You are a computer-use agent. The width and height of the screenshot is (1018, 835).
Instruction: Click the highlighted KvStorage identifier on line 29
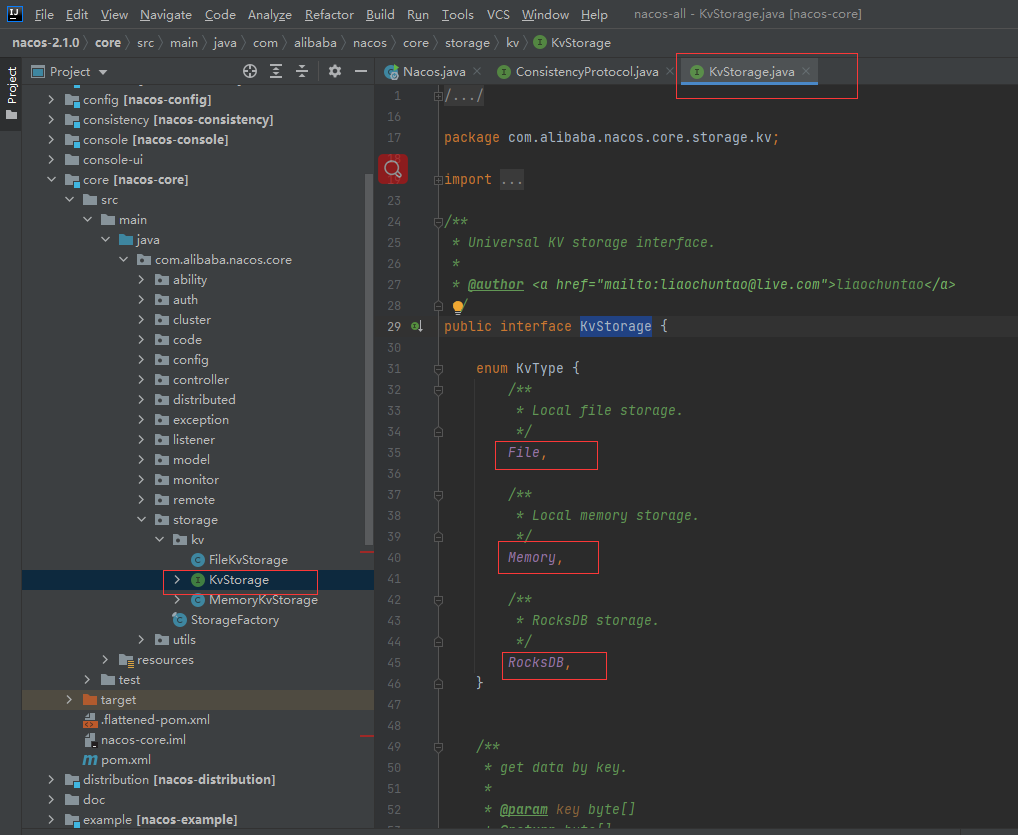(x=615, y=326)
